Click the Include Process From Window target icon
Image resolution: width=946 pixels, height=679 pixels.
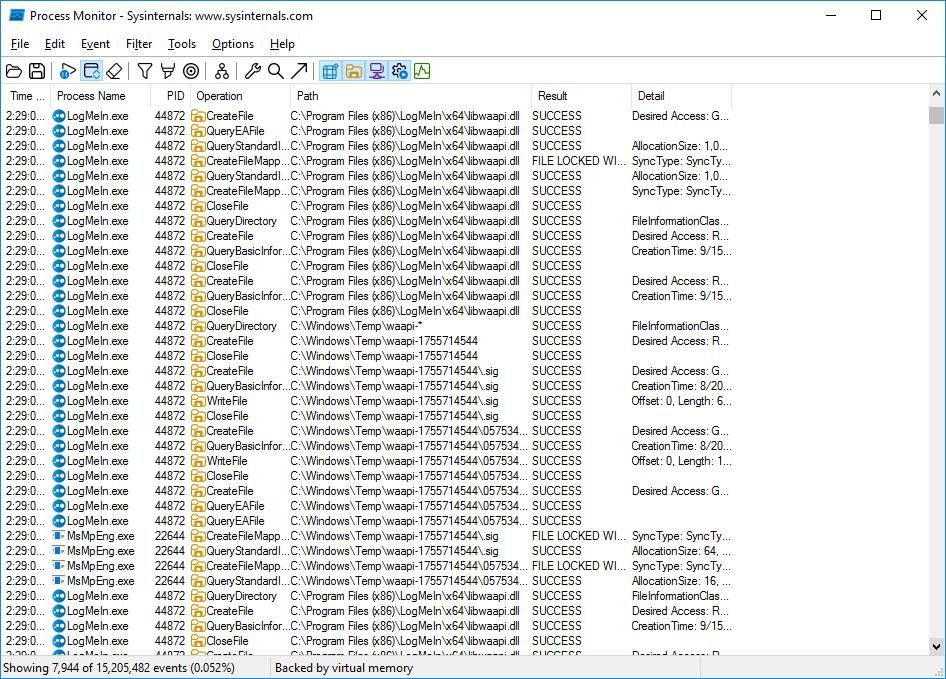(191, 71)
